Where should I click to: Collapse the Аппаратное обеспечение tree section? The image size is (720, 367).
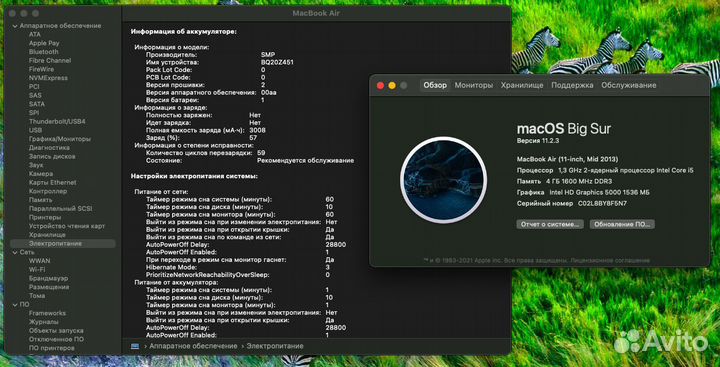(15, 26)
